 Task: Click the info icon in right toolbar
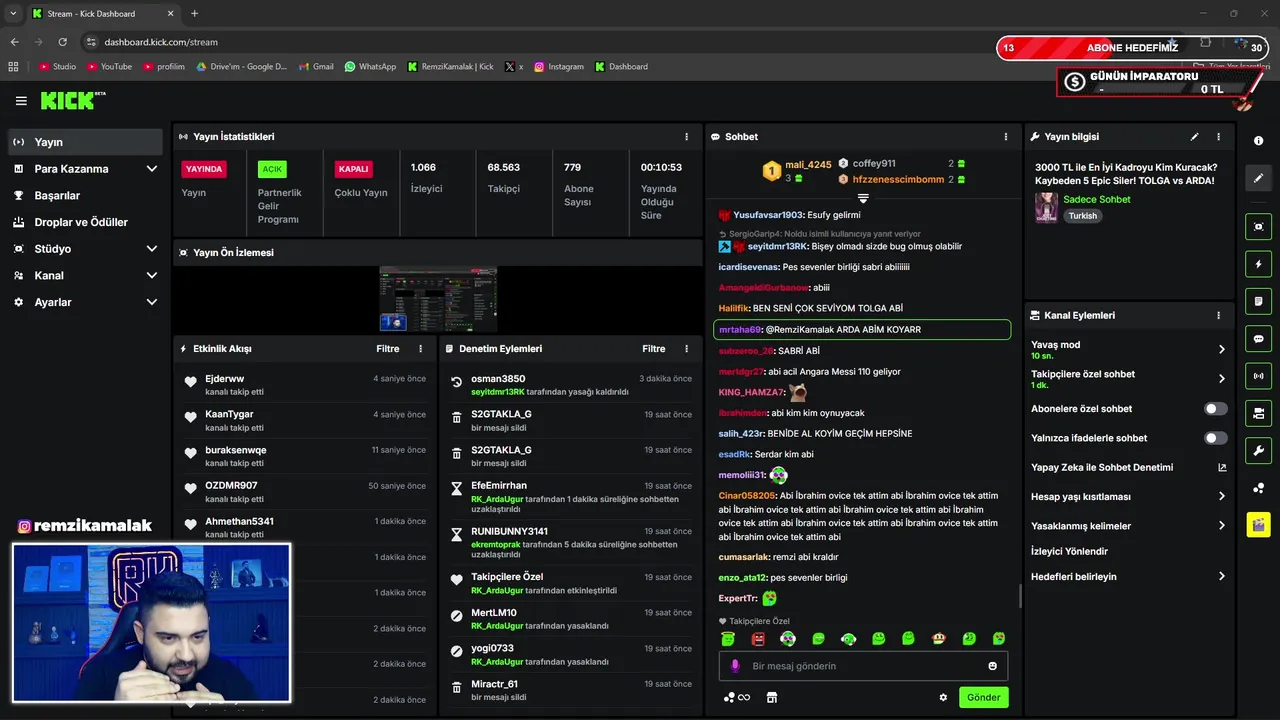1258,141
